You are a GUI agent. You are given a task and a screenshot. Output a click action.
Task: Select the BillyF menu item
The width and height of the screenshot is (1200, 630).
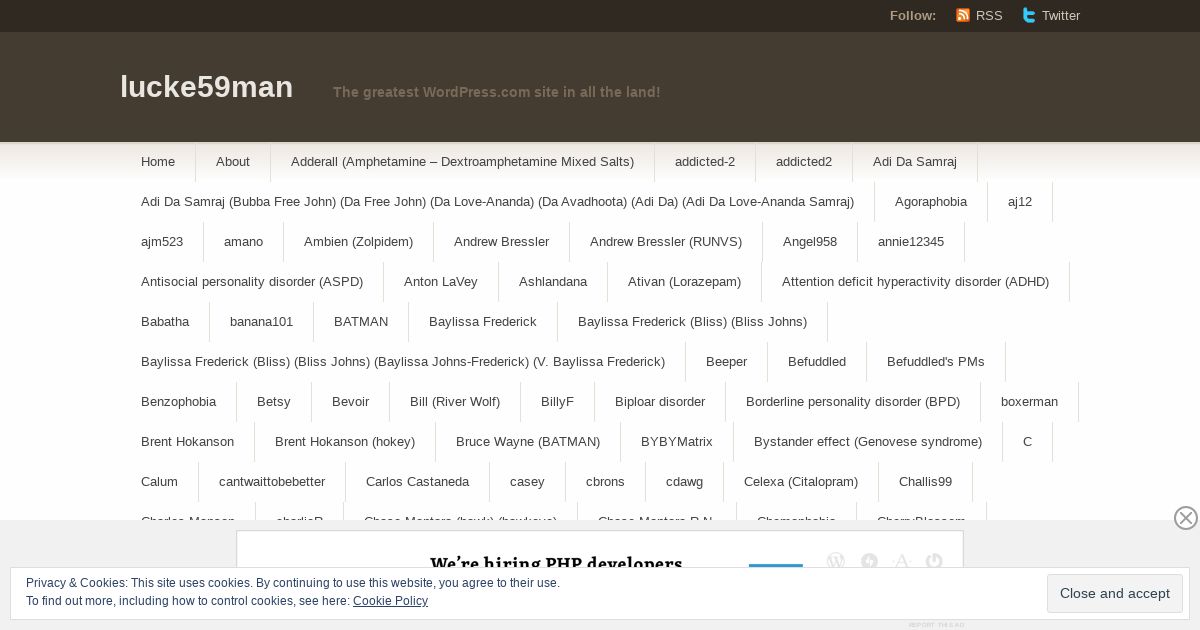557,401
